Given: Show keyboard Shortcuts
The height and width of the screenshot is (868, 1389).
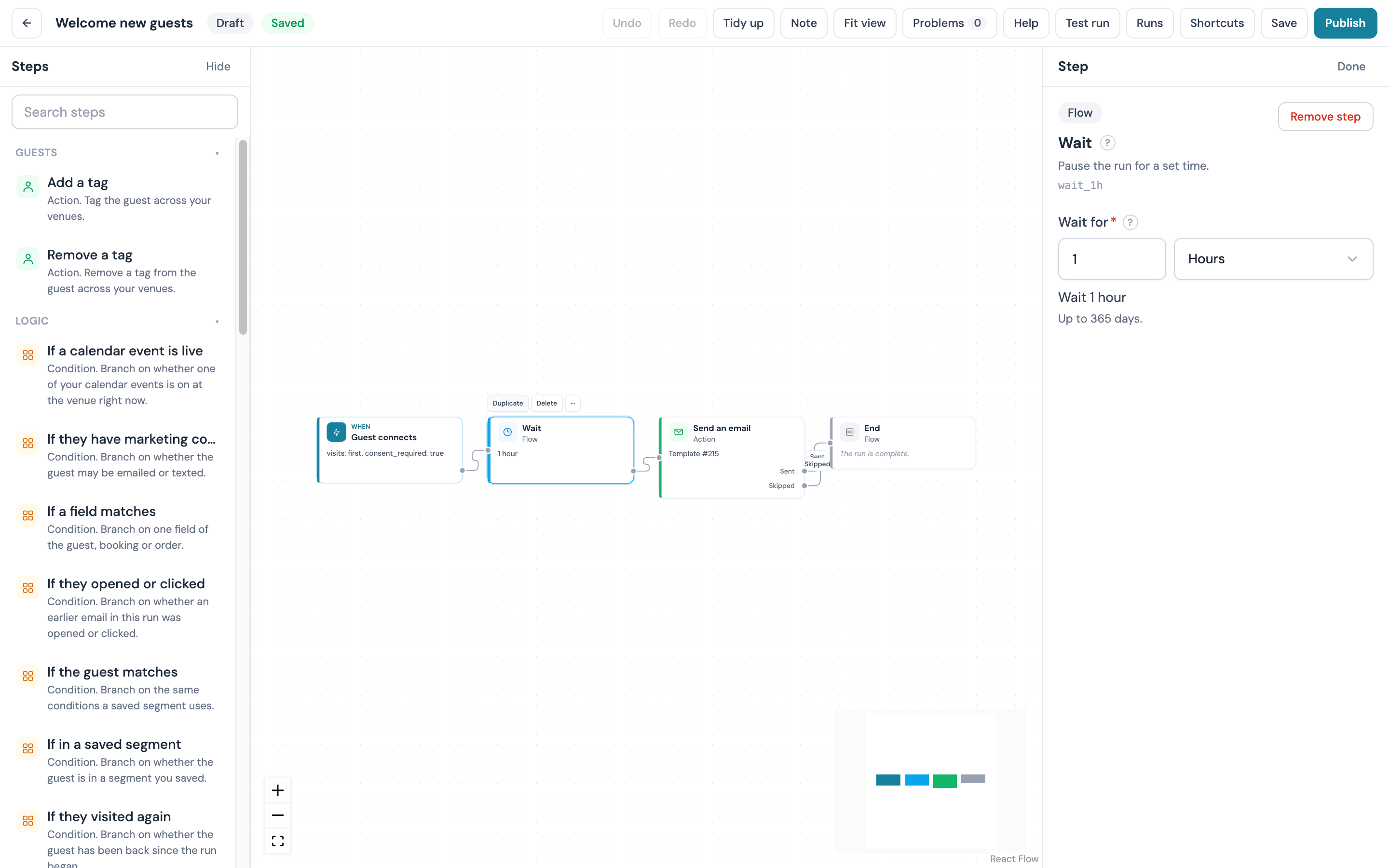Looking at the screenshot, I should click(x=1217, y=23).
